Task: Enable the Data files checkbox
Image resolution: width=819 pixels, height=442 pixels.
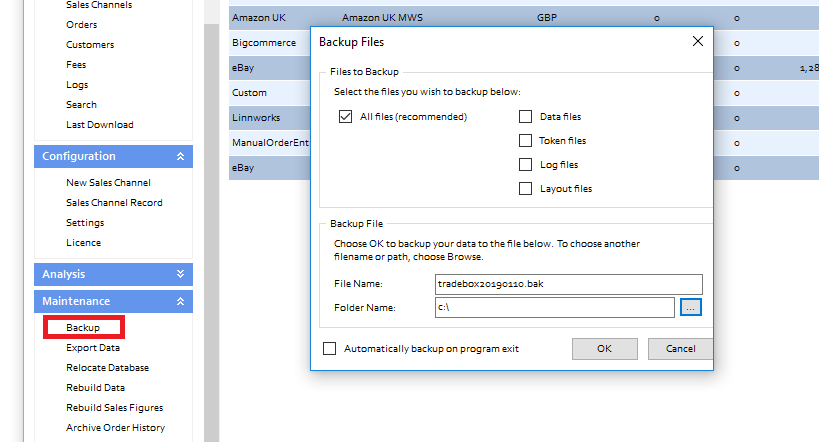Action: point(525,117)
